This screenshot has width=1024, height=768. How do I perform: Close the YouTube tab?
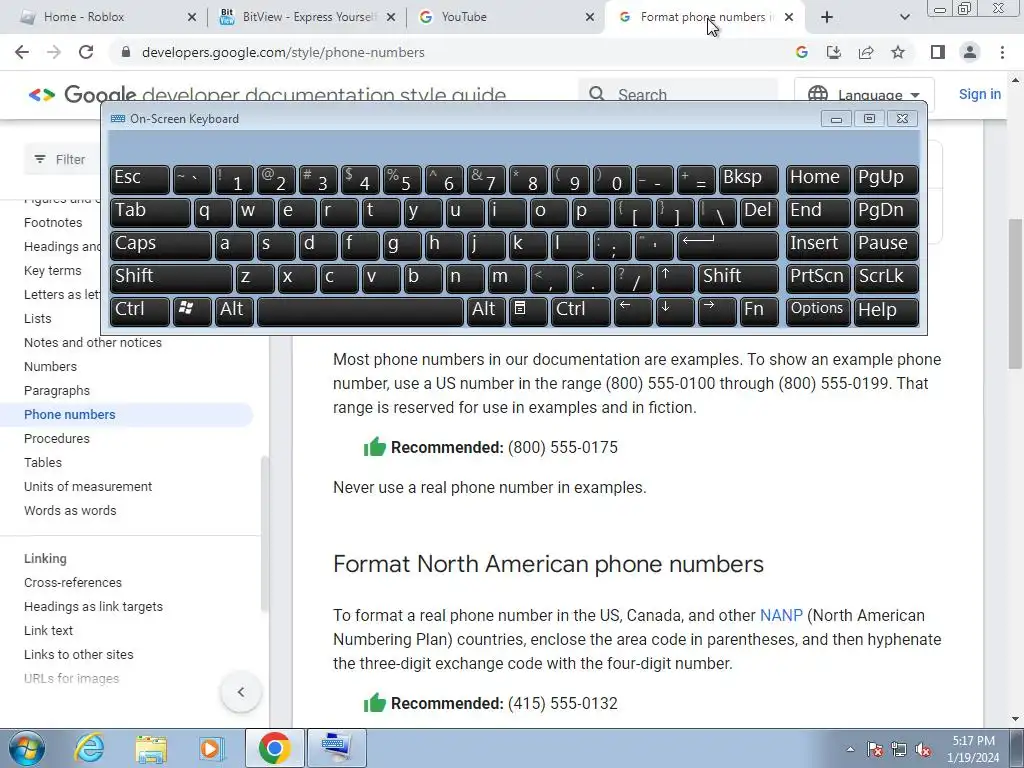(x=590, y=17)
